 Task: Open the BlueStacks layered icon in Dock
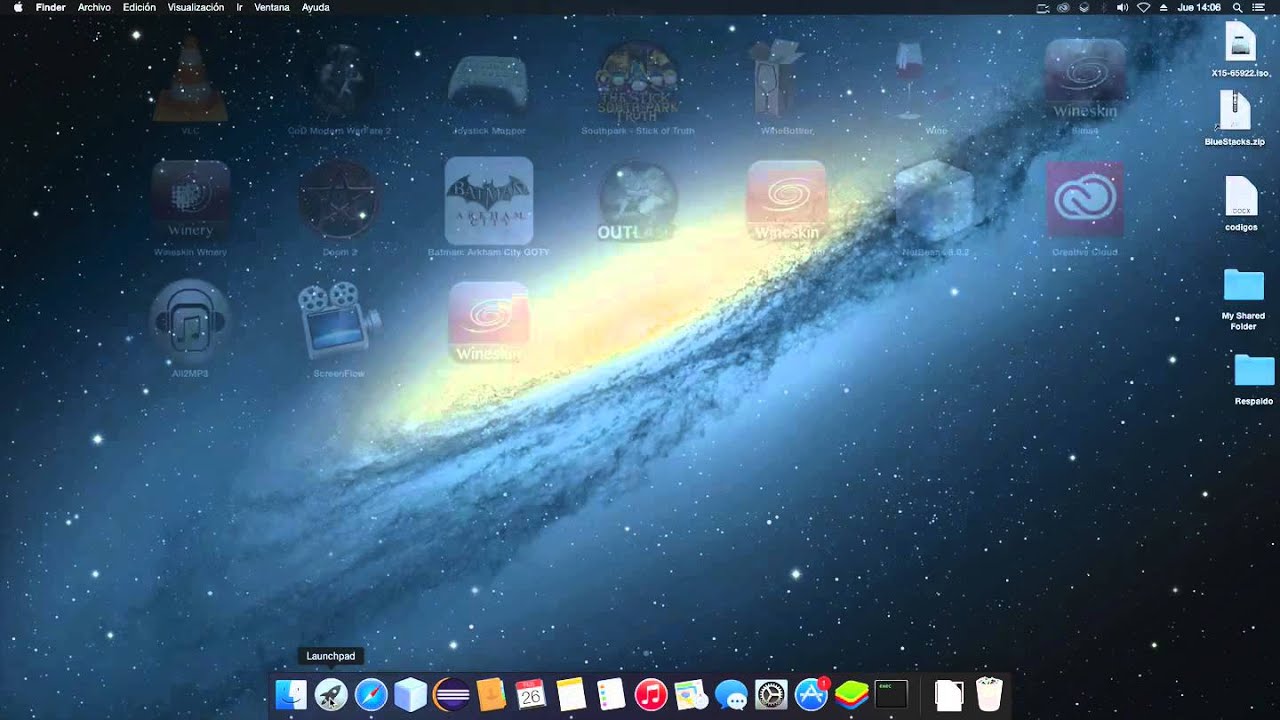click(x=852, y=694)
